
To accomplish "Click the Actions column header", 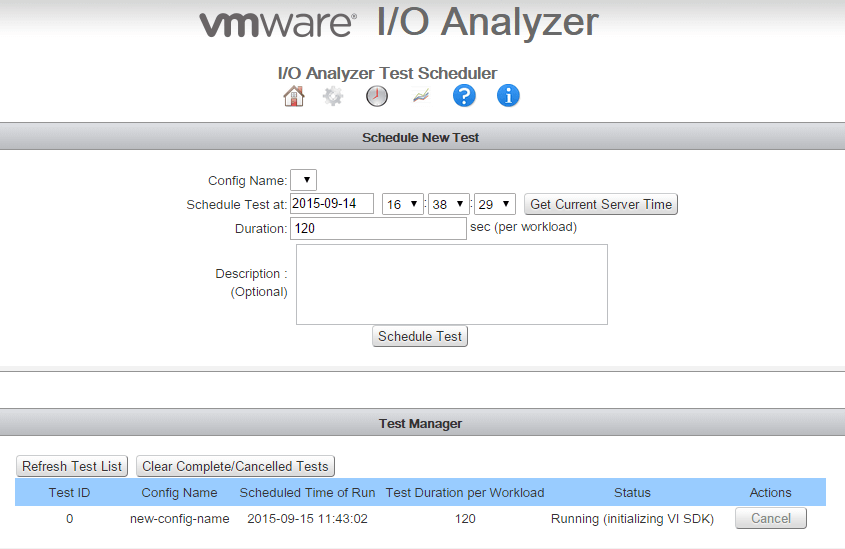I will 771,492.
